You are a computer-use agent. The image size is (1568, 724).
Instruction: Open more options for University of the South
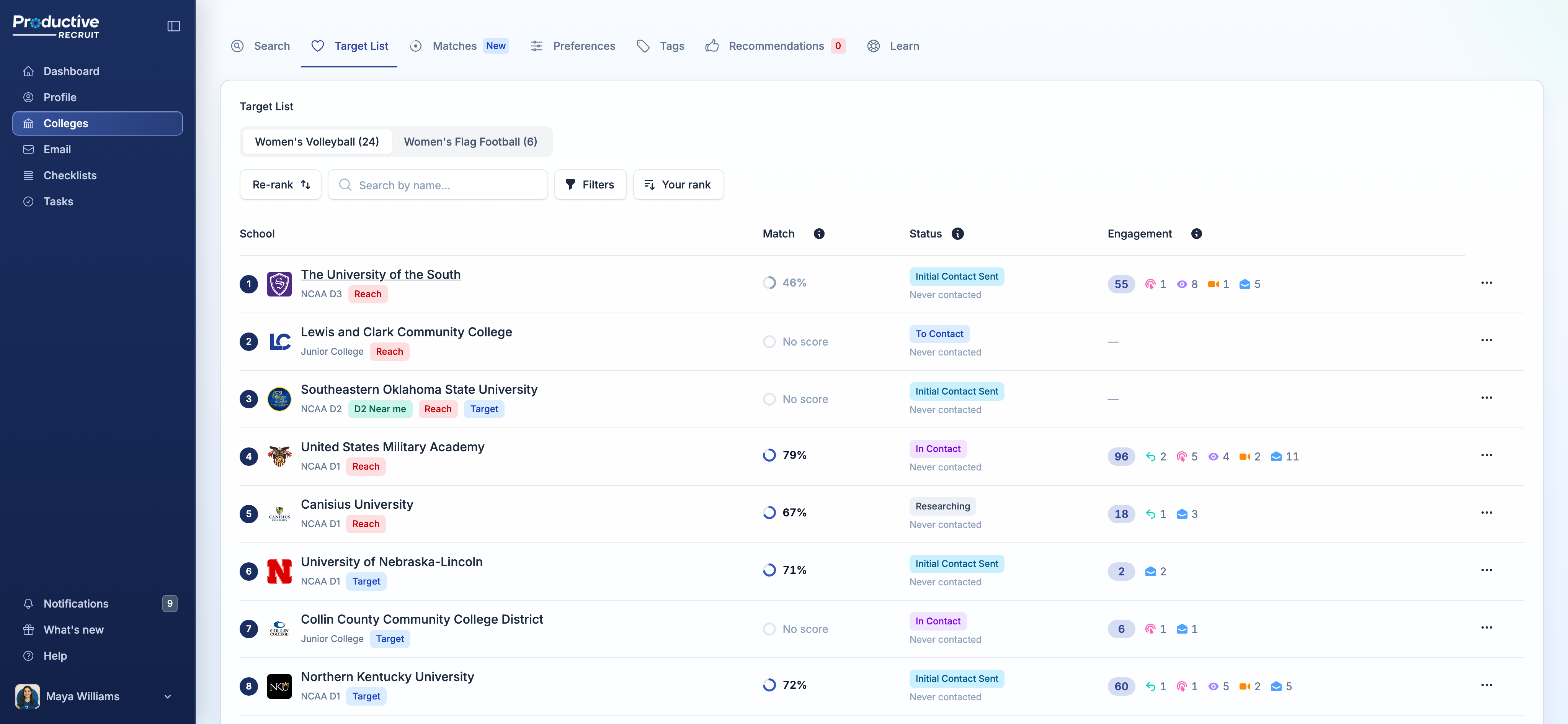click(x=1486, y=283)
